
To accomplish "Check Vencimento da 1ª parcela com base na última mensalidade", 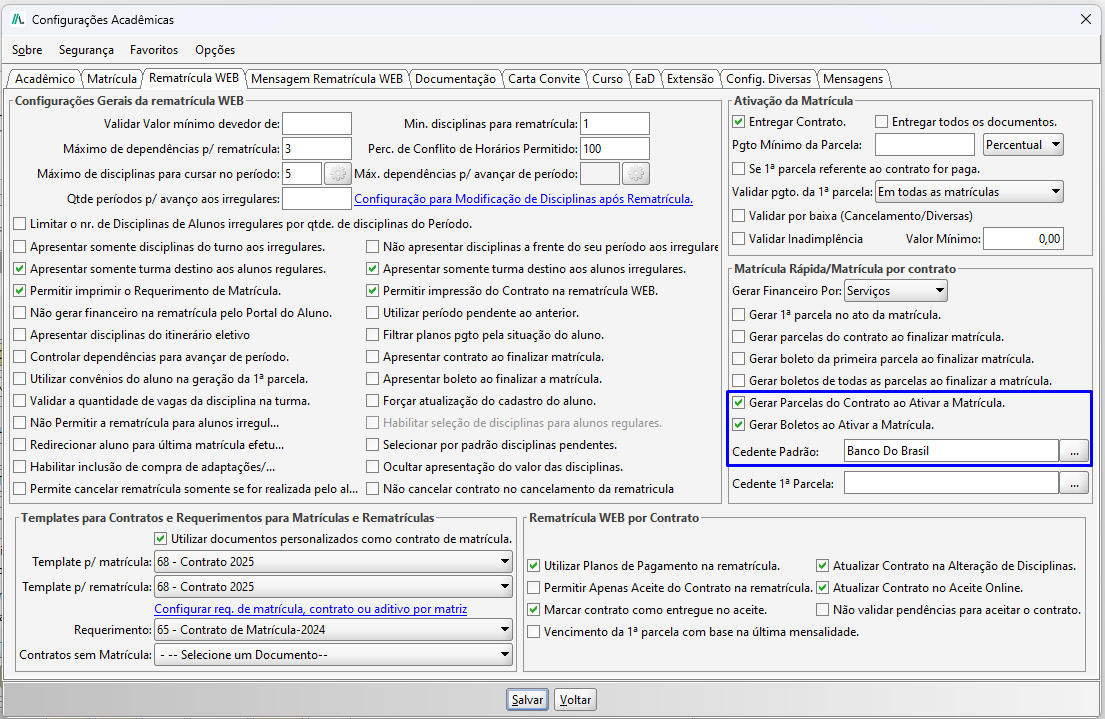I will (x=533, y=632).
